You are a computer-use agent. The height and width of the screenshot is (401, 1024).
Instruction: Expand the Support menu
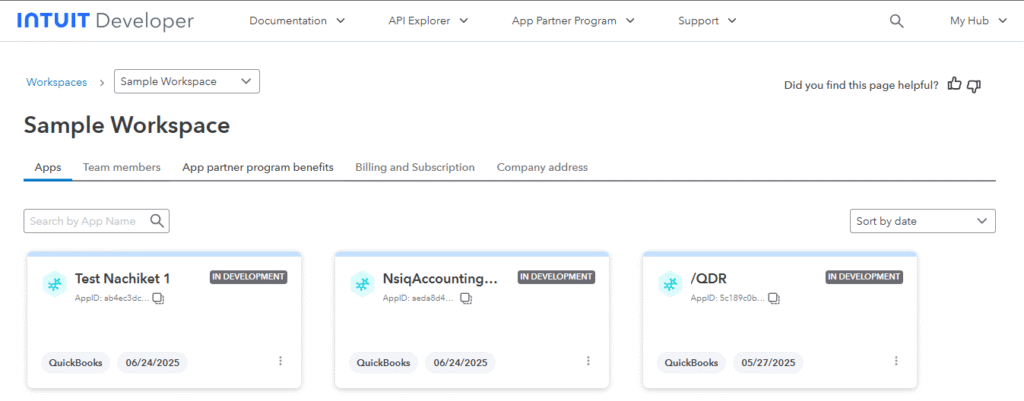(x=707, y=21)
